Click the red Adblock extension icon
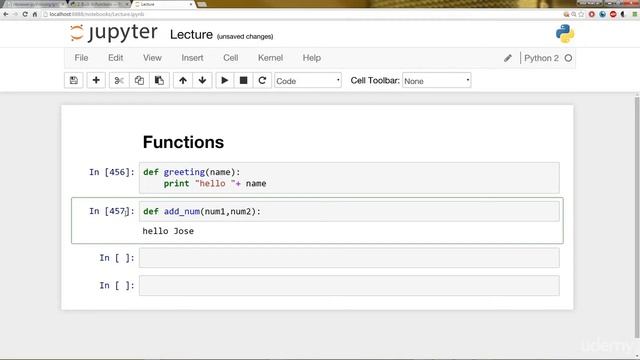Image resolution: width=640 pixels, height=360 pixels. [x=613, y=14]
